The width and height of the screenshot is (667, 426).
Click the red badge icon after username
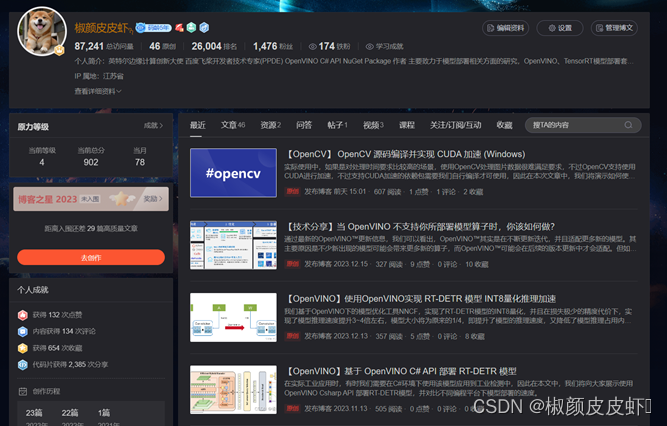pos(179,28)
